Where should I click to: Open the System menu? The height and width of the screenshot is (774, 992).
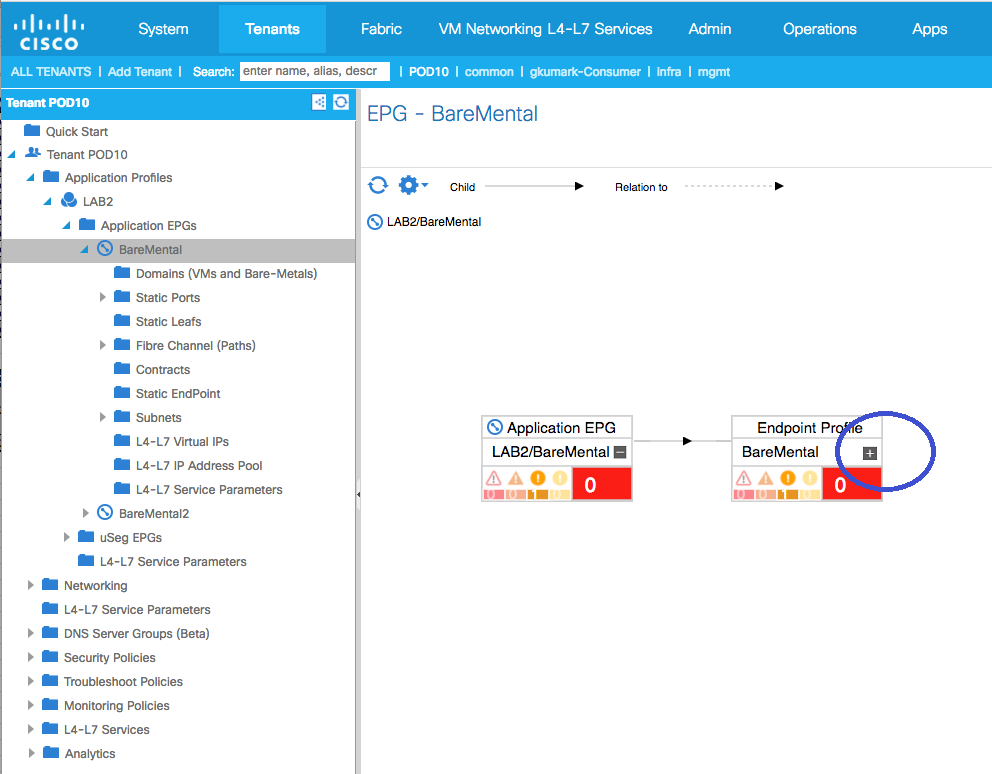(163, 29)
